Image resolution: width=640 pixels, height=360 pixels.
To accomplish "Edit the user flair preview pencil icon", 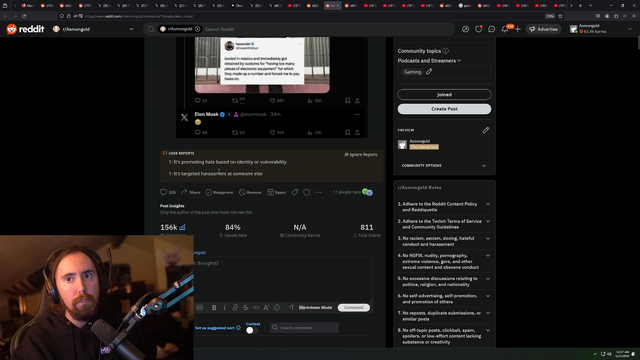I will (x=486, y=130).
